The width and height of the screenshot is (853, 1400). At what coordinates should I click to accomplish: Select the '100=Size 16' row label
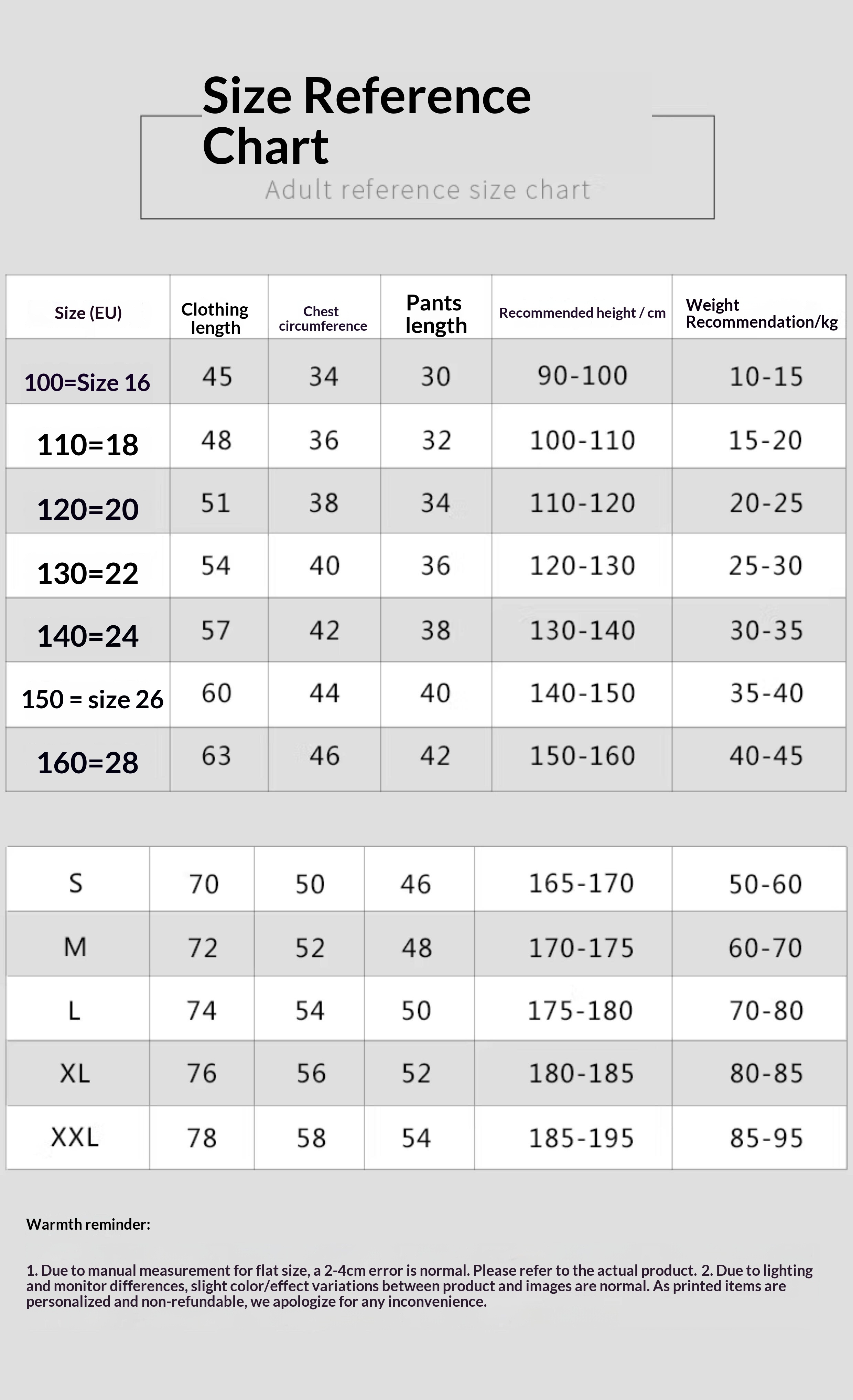87,382
